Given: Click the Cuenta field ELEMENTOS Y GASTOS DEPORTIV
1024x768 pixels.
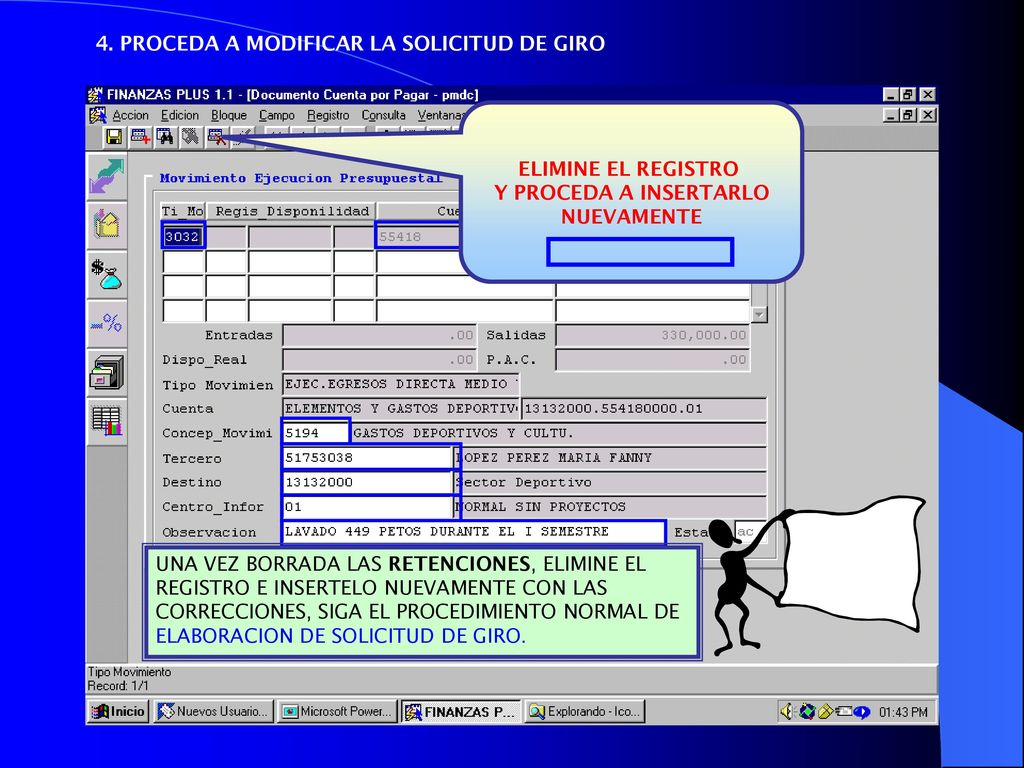Looking at the screenshot, I should pyautogui.click(x=400, y=409).
